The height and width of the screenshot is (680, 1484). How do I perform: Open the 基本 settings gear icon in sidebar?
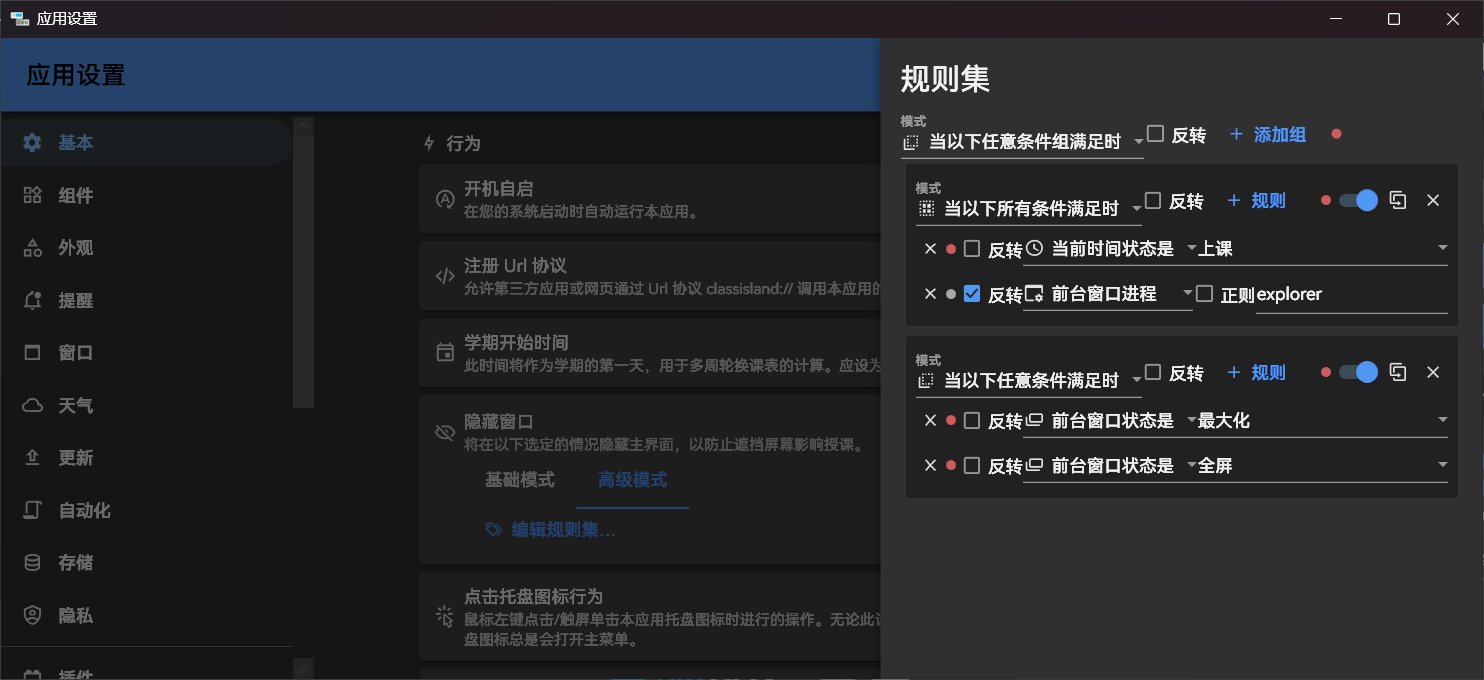32,143
